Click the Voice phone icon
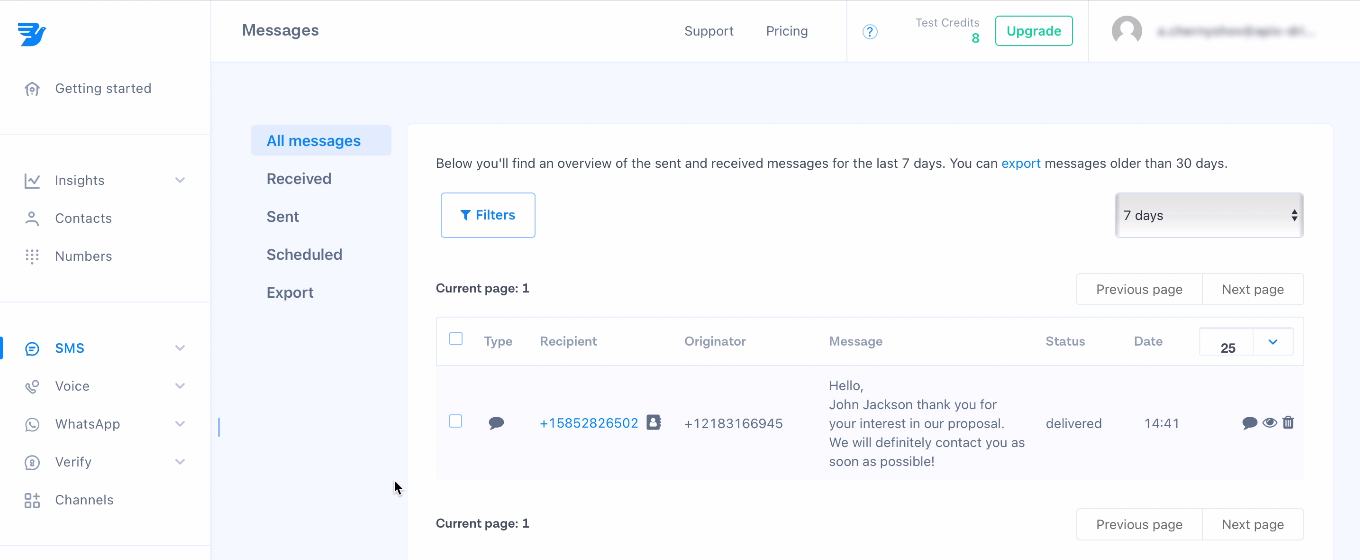 coord(32,386)
